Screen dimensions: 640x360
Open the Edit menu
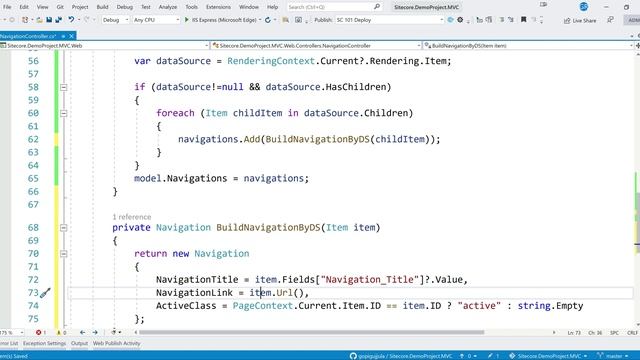24,7
